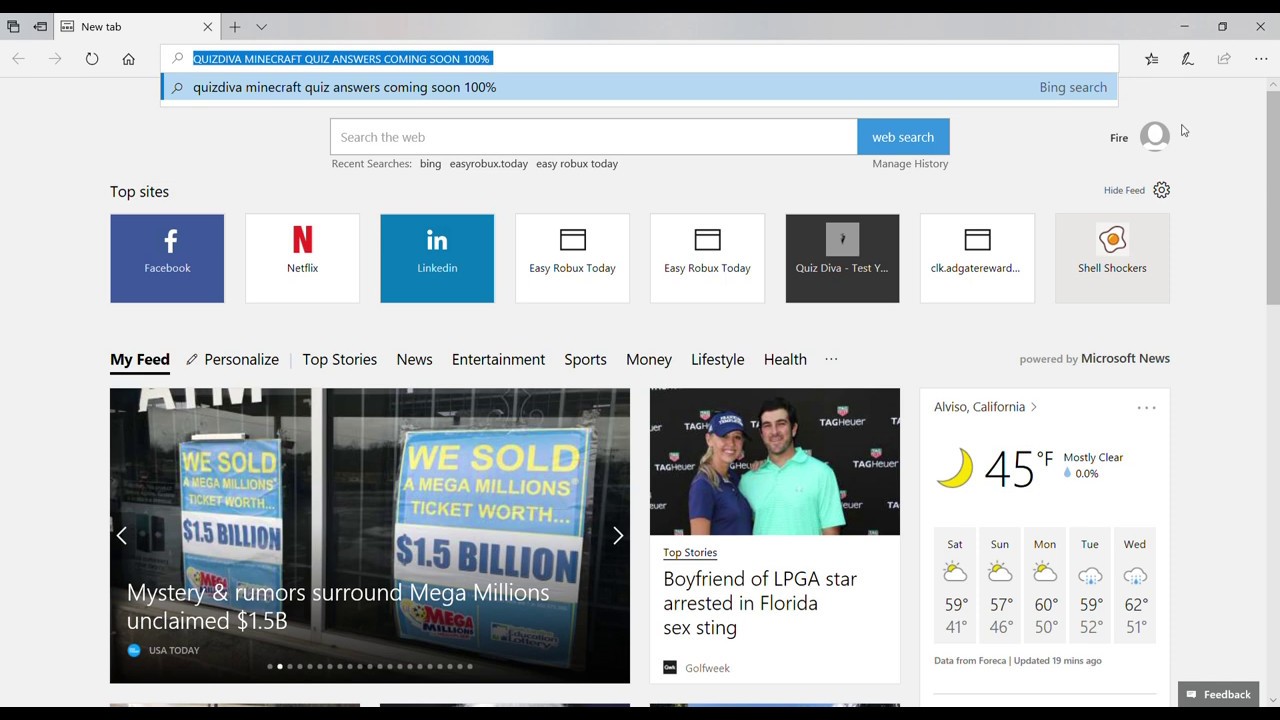The height and width of the screenshot is (720, 1280).
Task: Click the highlighted address bar text
Action: click(341, 59)
